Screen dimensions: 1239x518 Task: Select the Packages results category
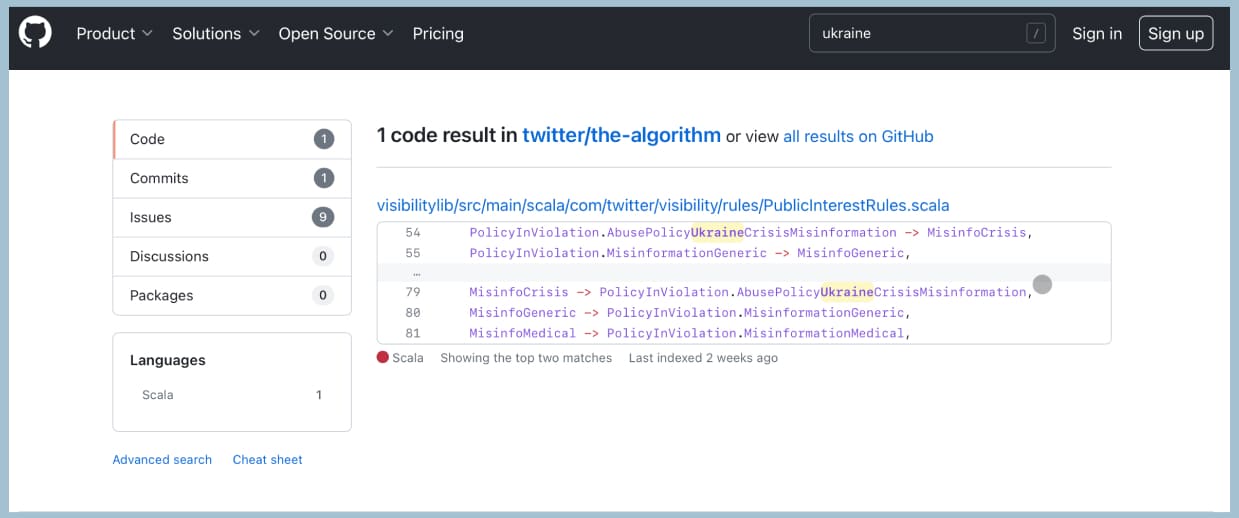(x=231, y=295)
